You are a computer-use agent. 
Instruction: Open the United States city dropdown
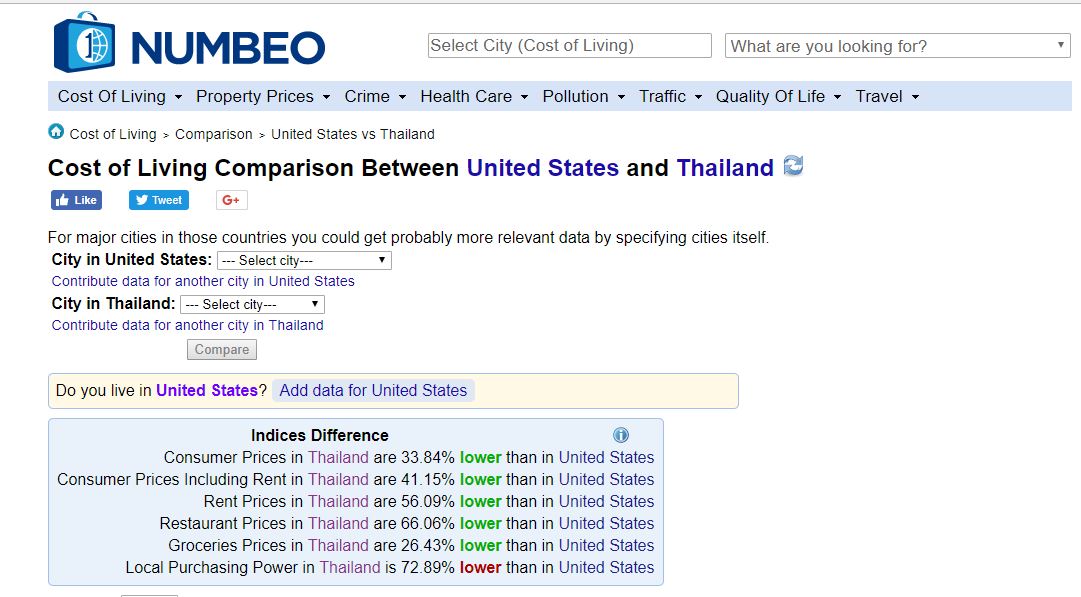tap(304, 260)
